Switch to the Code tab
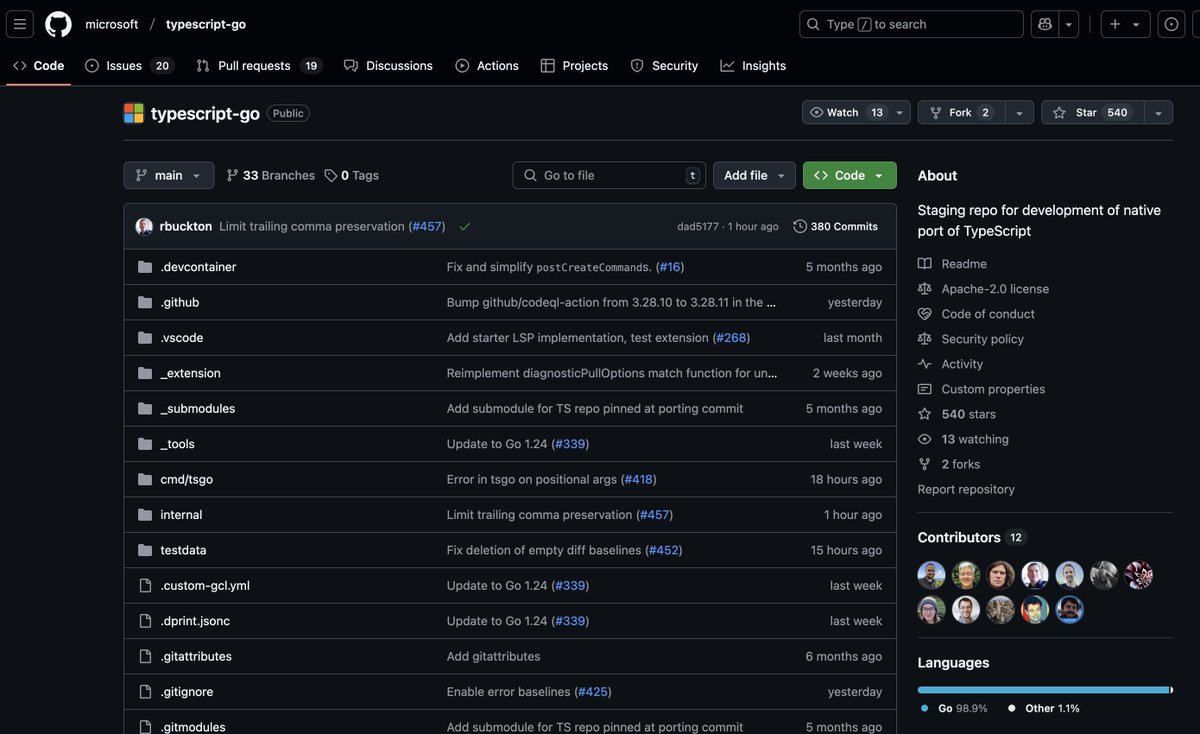The height and width of the screenshot is (734, 1200). [x=39, y=66]
